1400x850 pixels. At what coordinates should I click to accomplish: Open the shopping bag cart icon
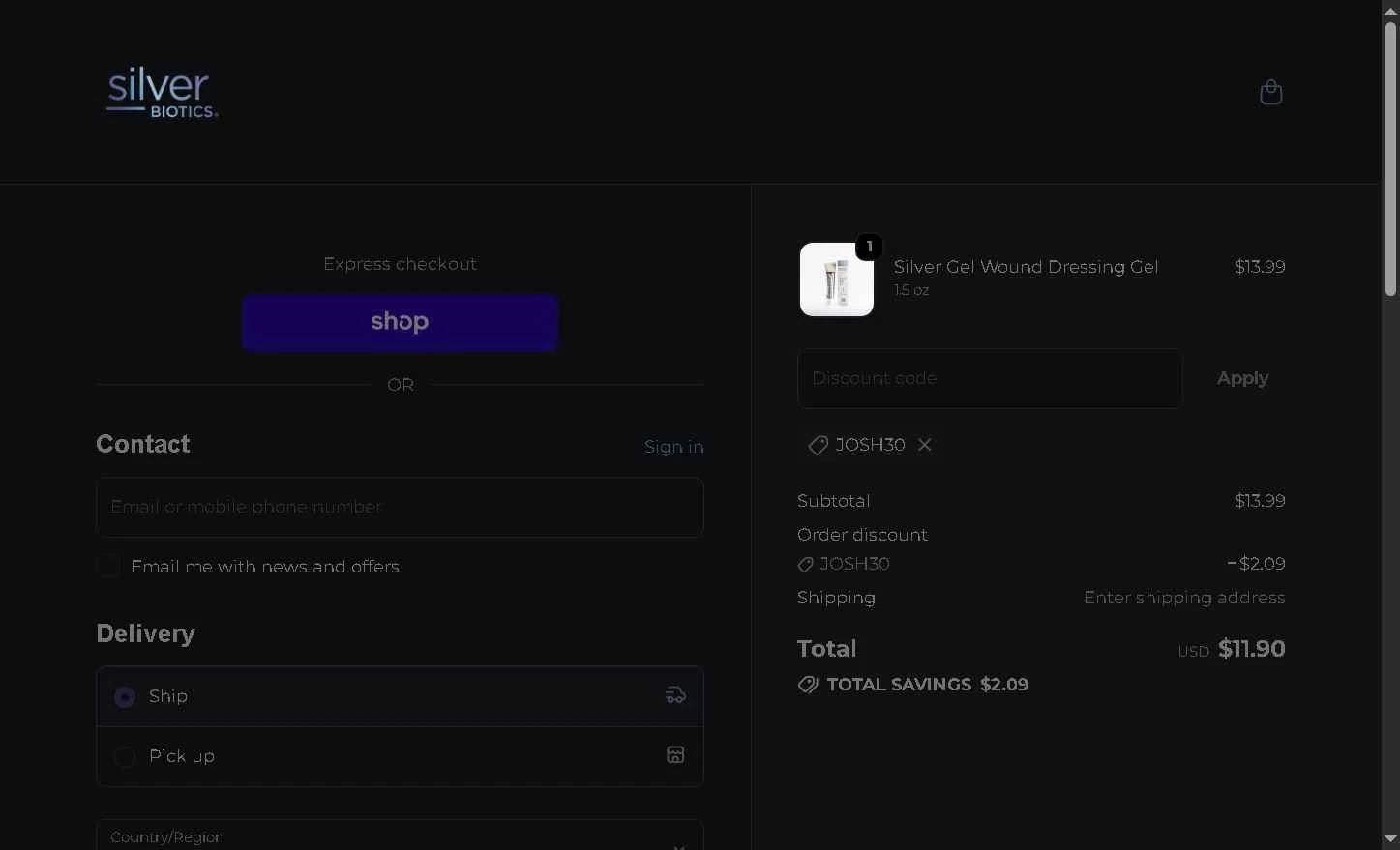coord(1270,92)
